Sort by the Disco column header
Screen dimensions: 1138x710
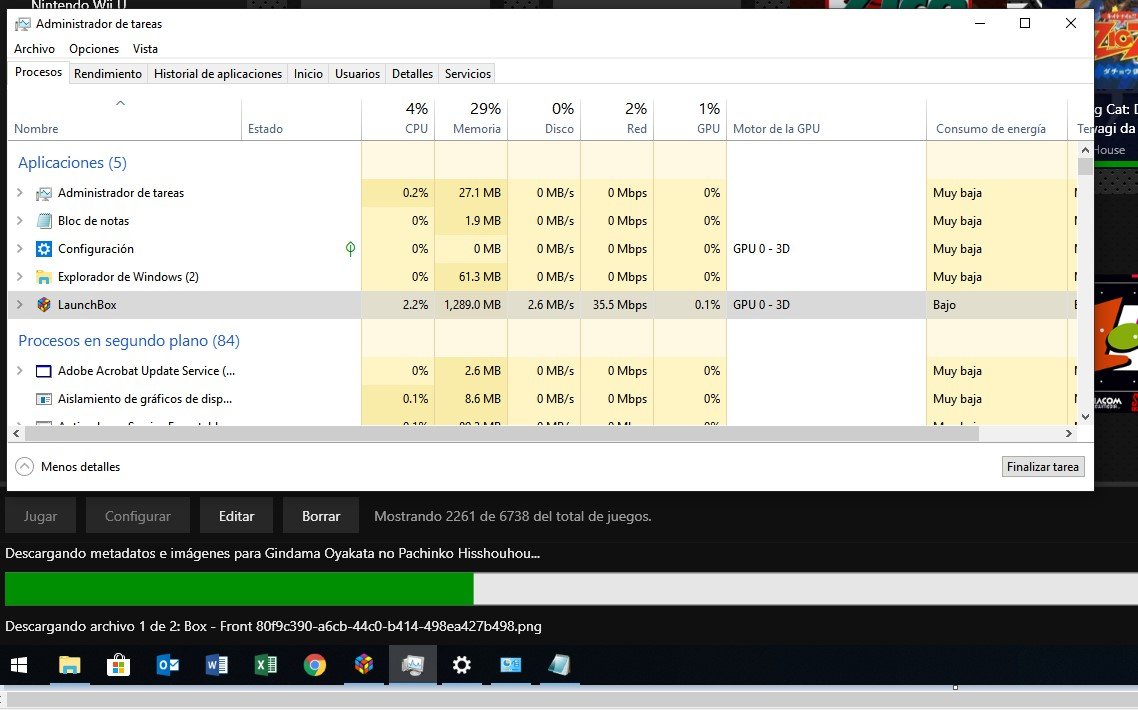tap(544, 119)
